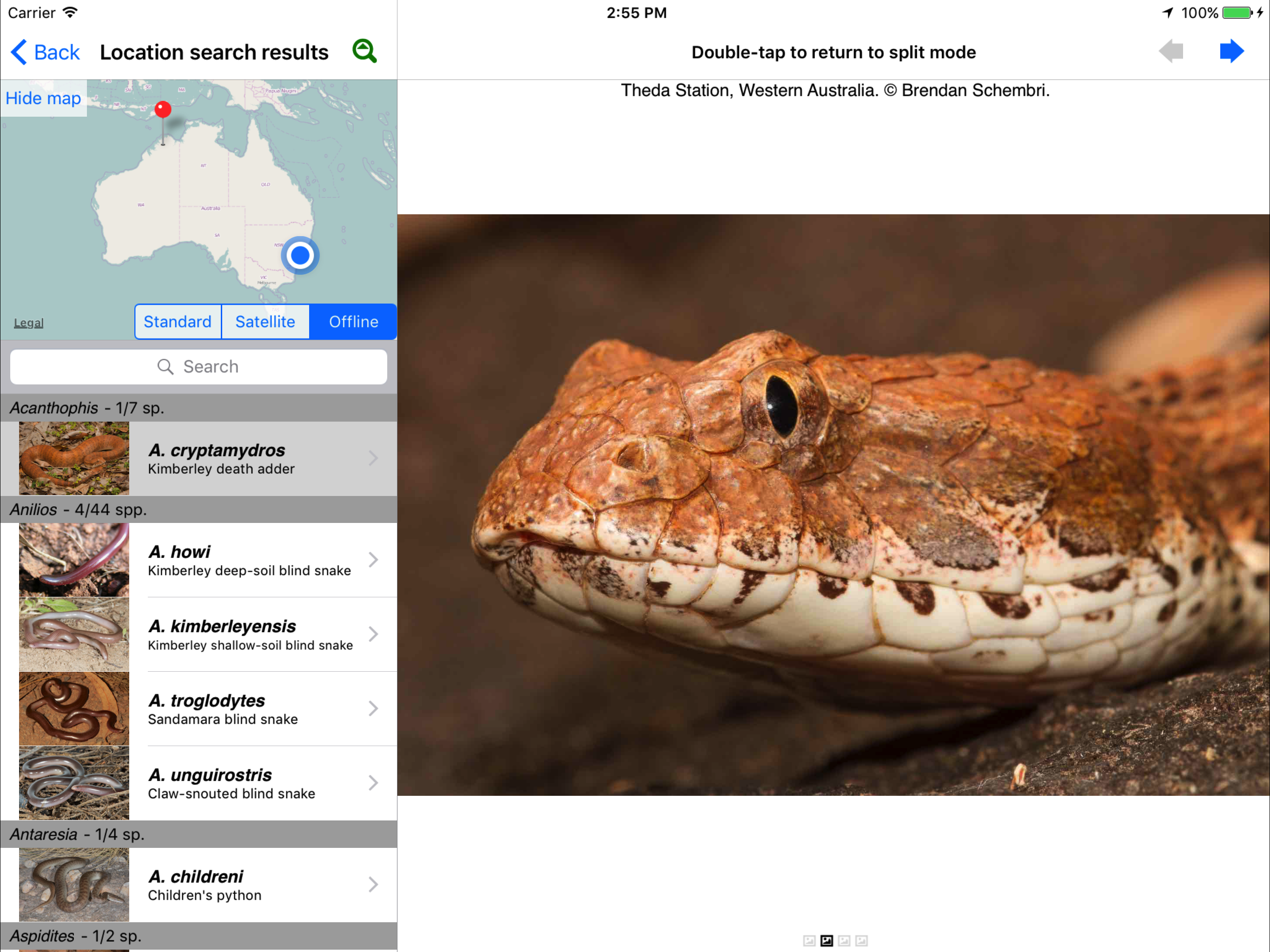Tap the Back chevron icon
The width and height of the screenshot is (1270, 952).
click(19, 52)
